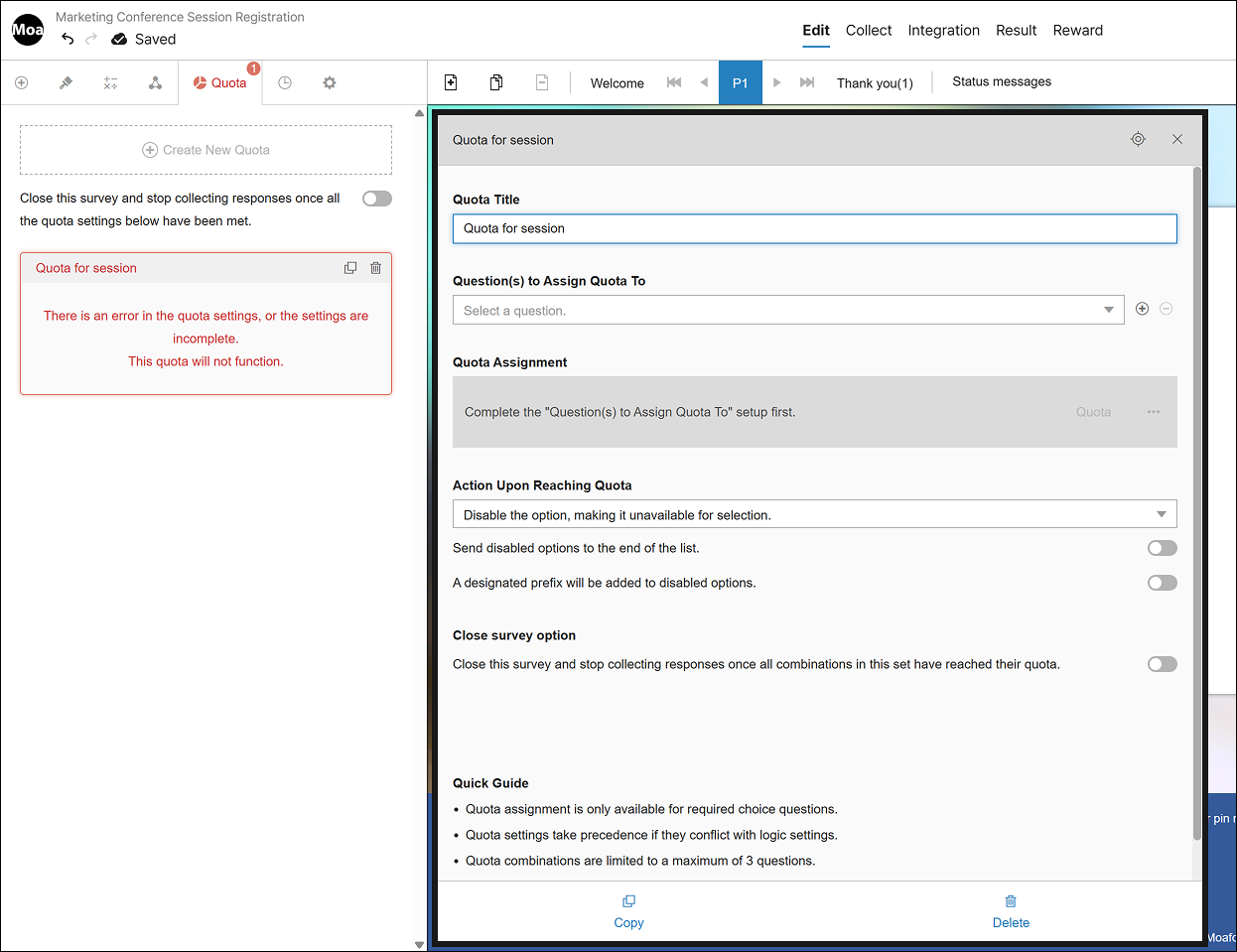Jump to first page
Image resolution: width=1237 pixels, height=952 pixels.
click(674, 82)
